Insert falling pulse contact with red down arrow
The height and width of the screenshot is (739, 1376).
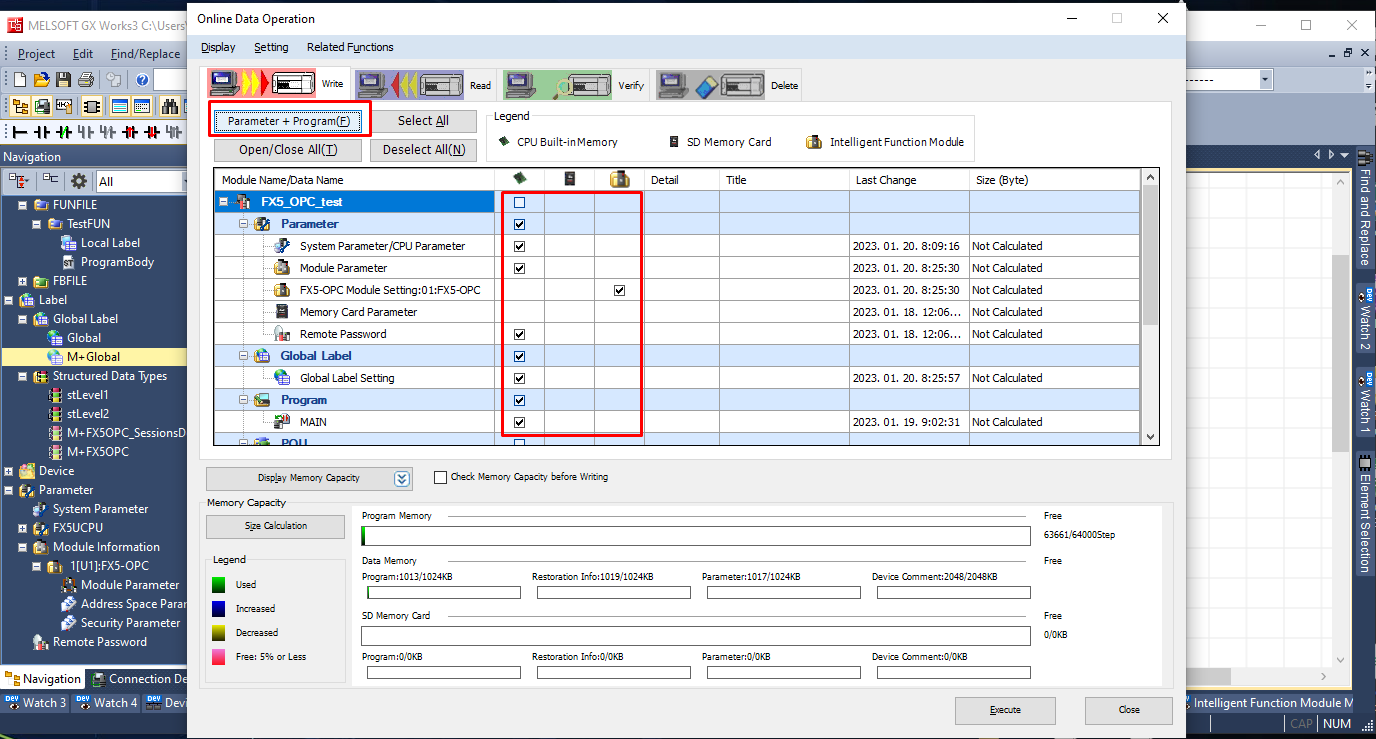(151, 132)
